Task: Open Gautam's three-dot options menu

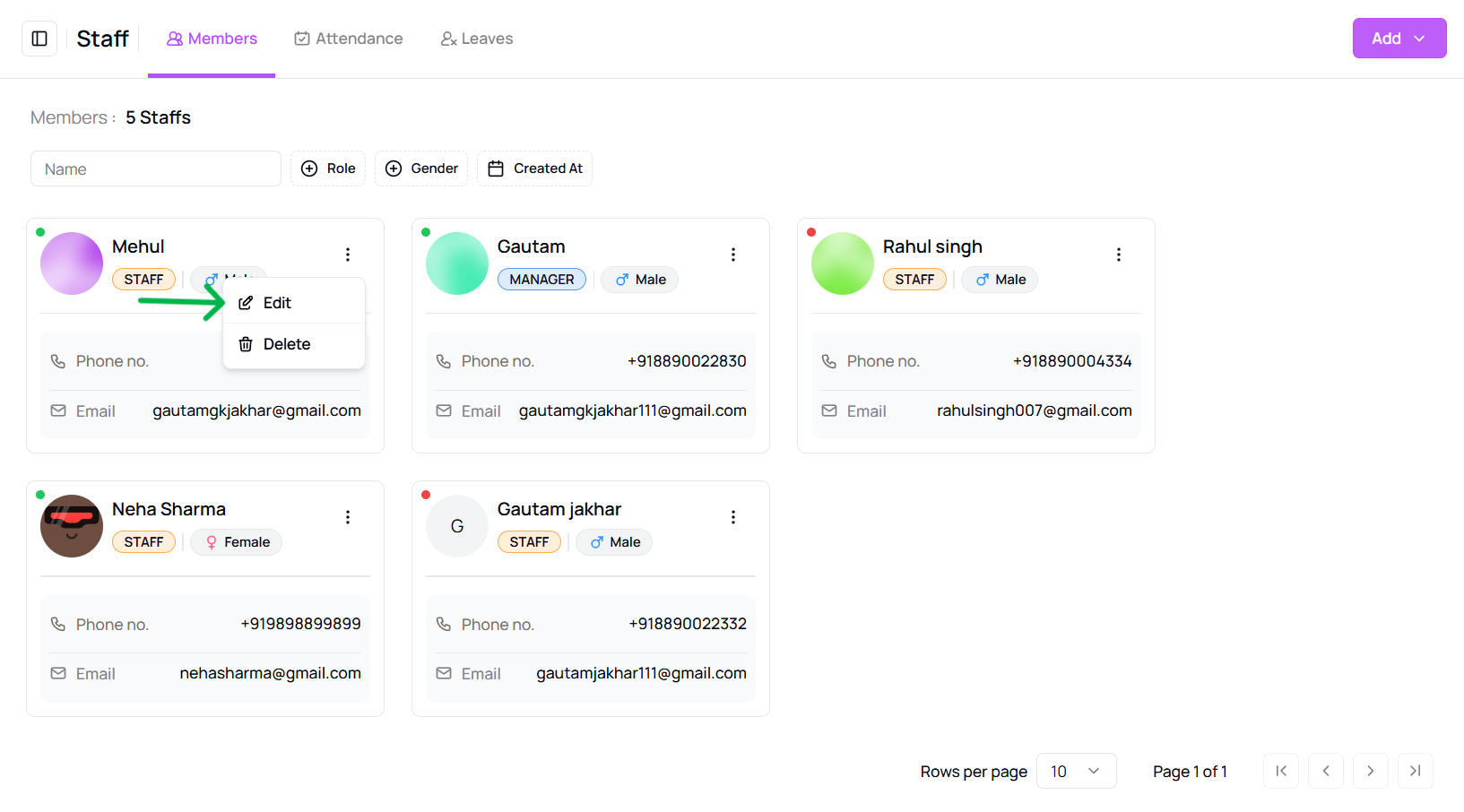Action: coord(733,255)
